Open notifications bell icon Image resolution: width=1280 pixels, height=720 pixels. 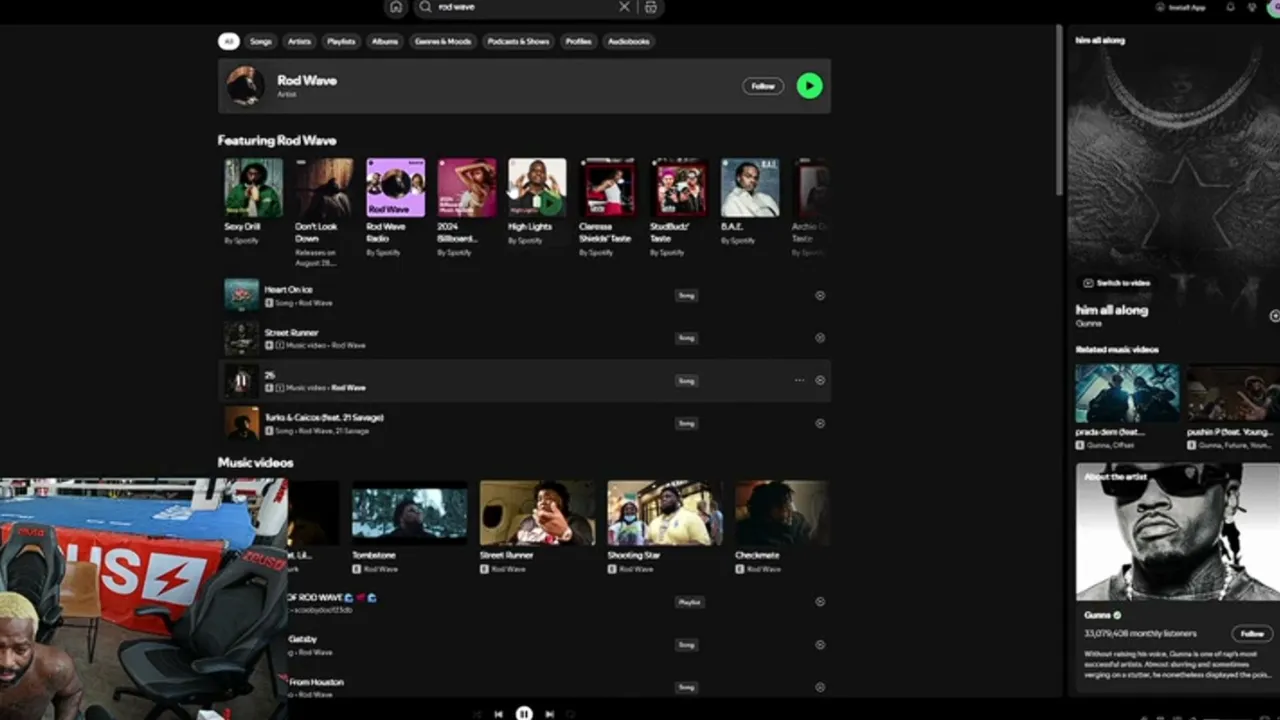coord(1230,7)
